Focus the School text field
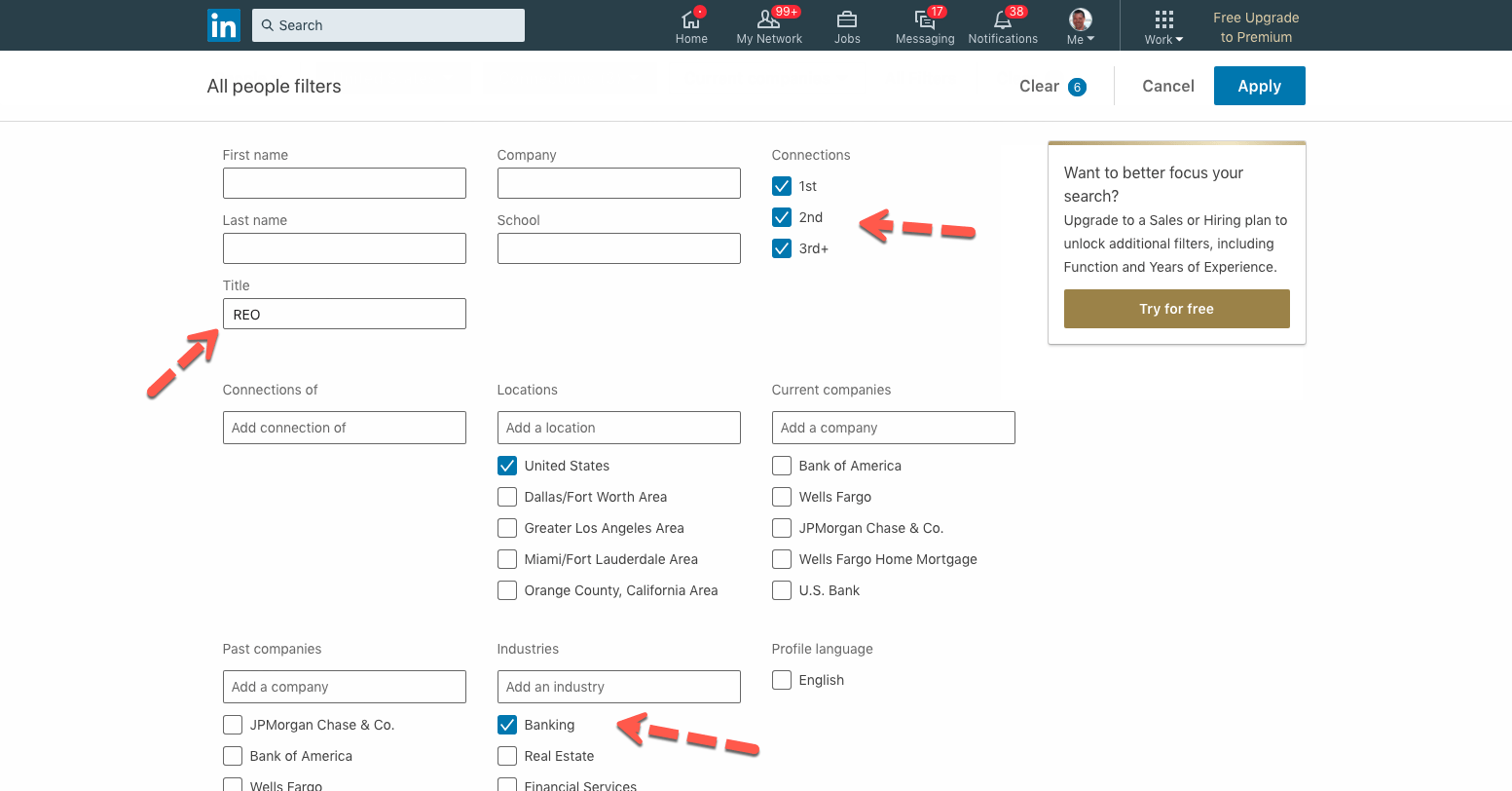1512x791 pixels. point(619,248)
